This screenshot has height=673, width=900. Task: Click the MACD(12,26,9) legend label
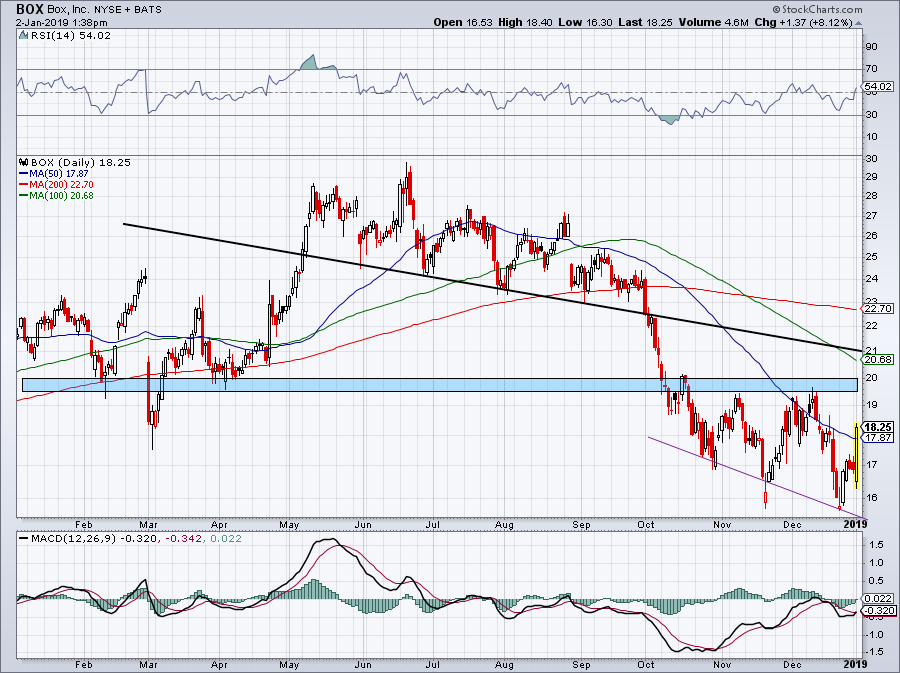point(72,539)
